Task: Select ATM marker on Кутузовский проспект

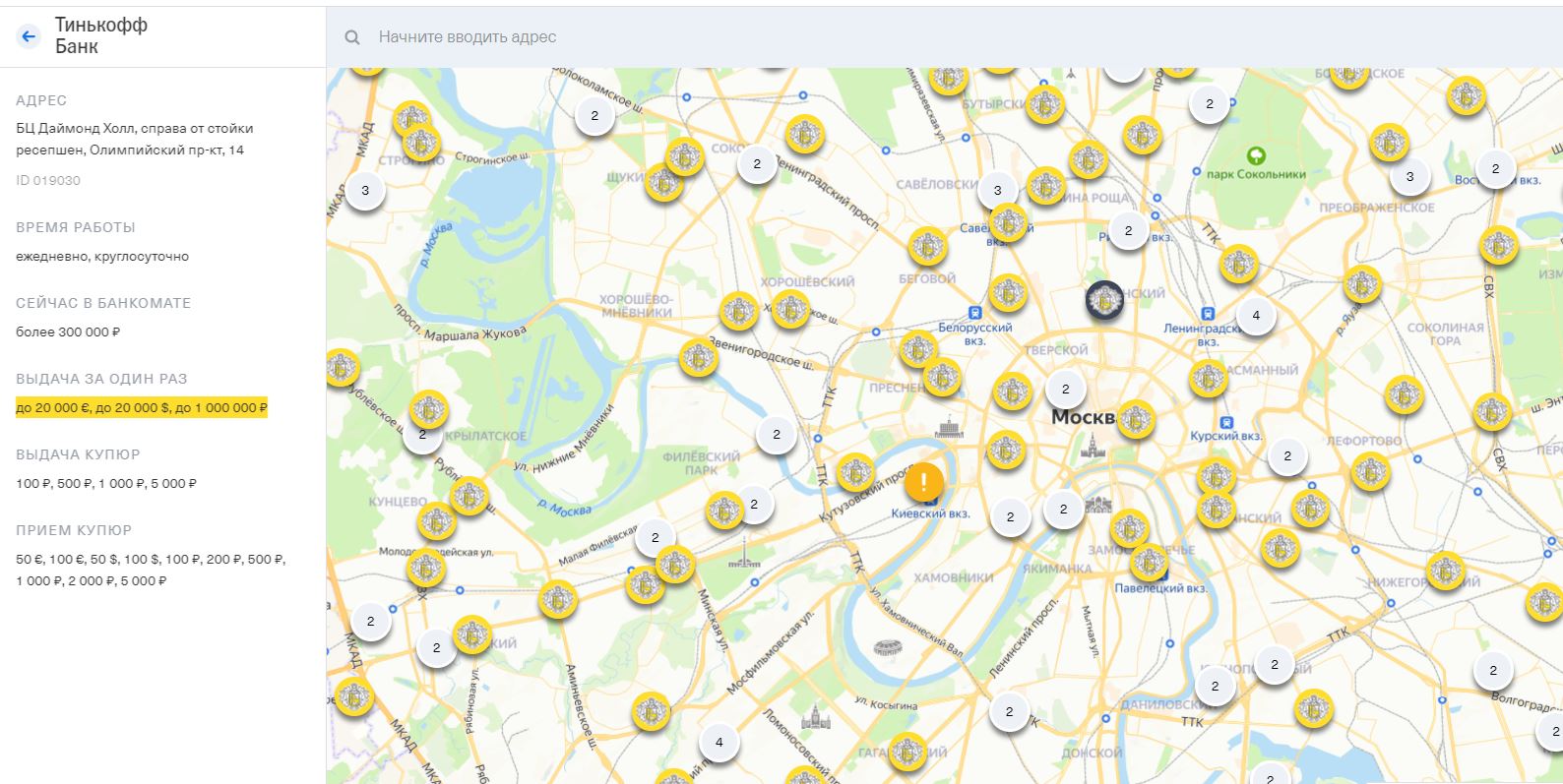Action: [x=855, y=473]
